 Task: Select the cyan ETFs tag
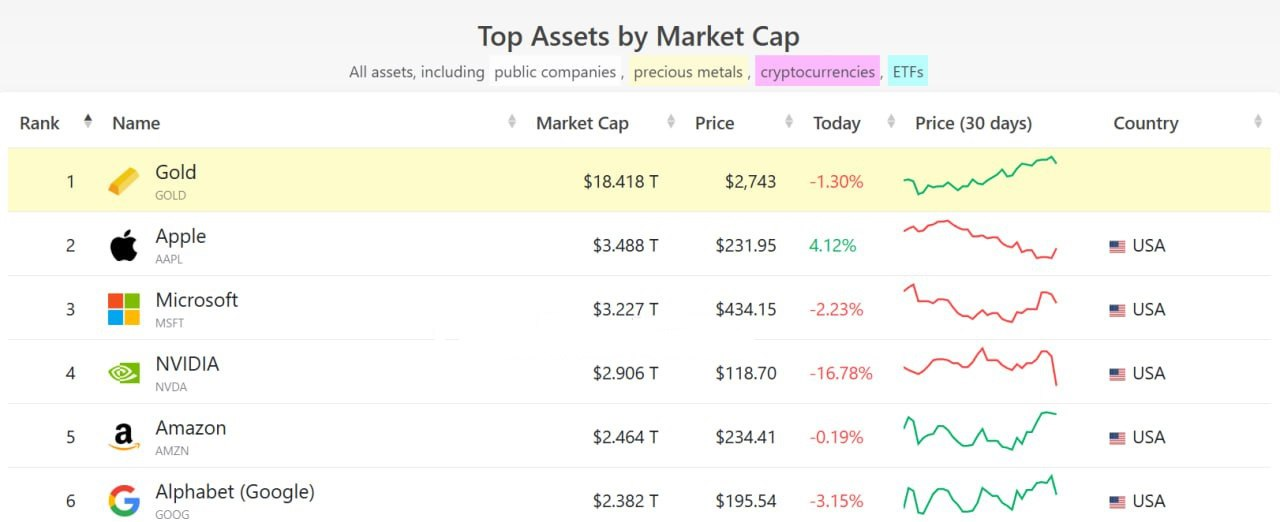click(908, 72)
